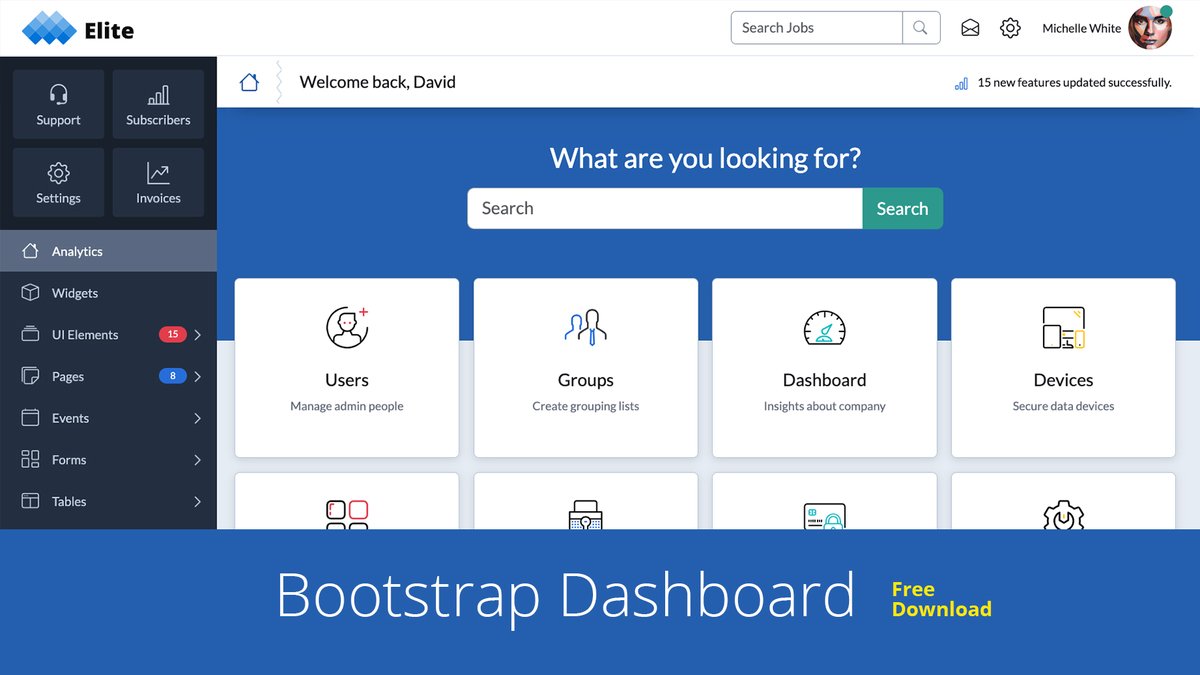
Task: Select Widgets in the sidebar
Action: point(108,293)
